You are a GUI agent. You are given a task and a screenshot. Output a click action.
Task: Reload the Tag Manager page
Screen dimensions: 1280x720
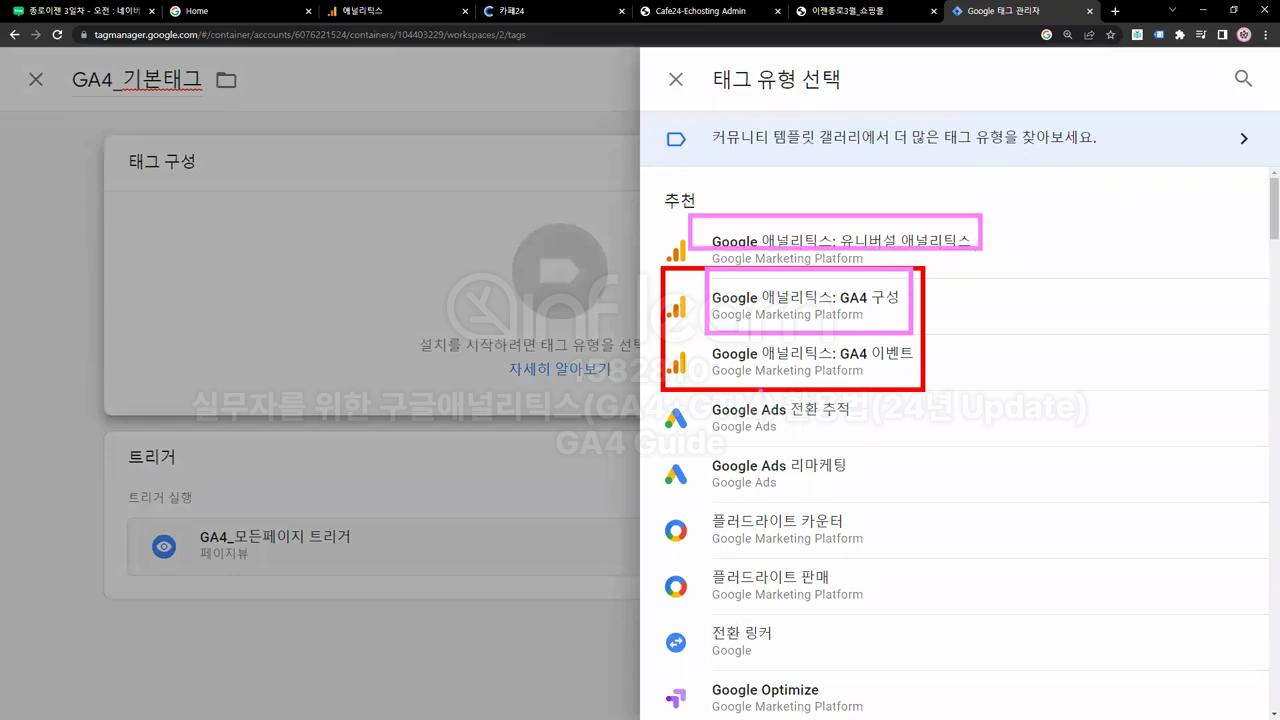click(x=58, y=34)
